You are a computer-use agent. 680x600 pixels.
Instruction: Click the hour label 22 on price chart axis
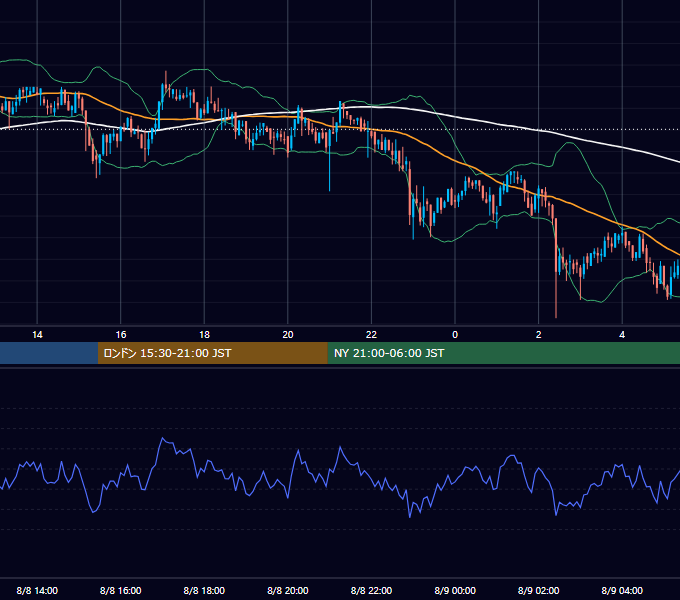371,335
